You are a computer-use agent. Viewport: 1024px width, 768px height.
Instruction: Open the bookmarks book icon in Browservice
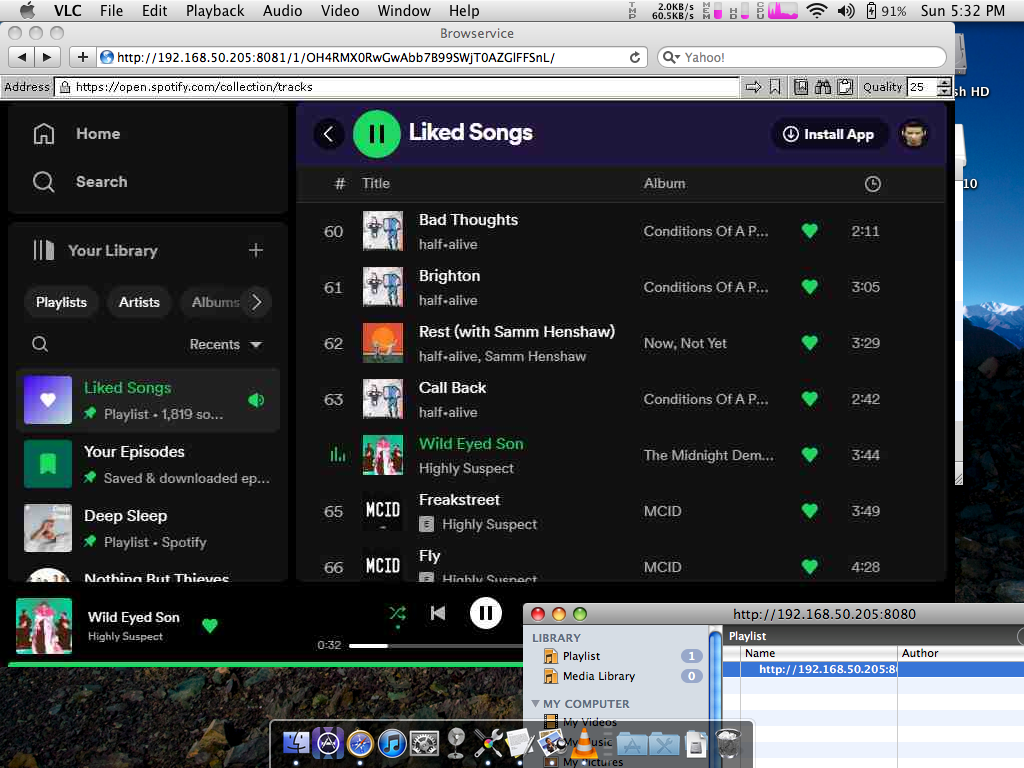[x=801, y=87]
